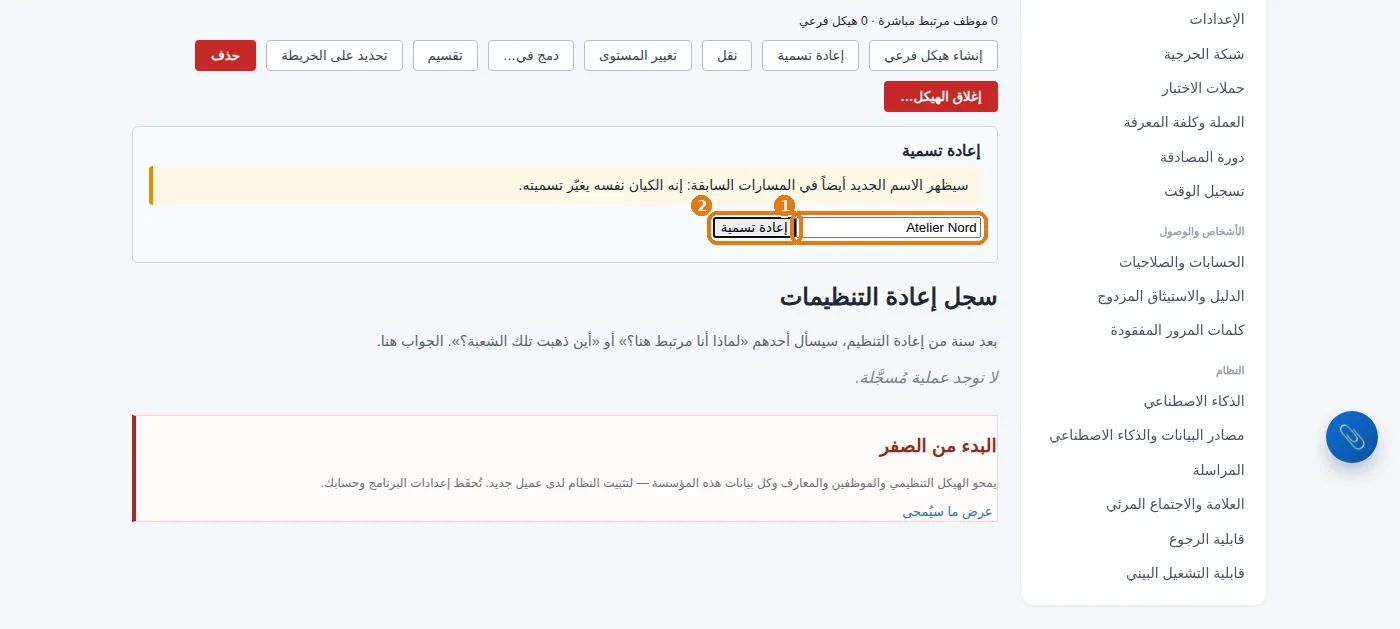Open قابلية التشغيل البيني sidebar item

(x=1185, y=573)
